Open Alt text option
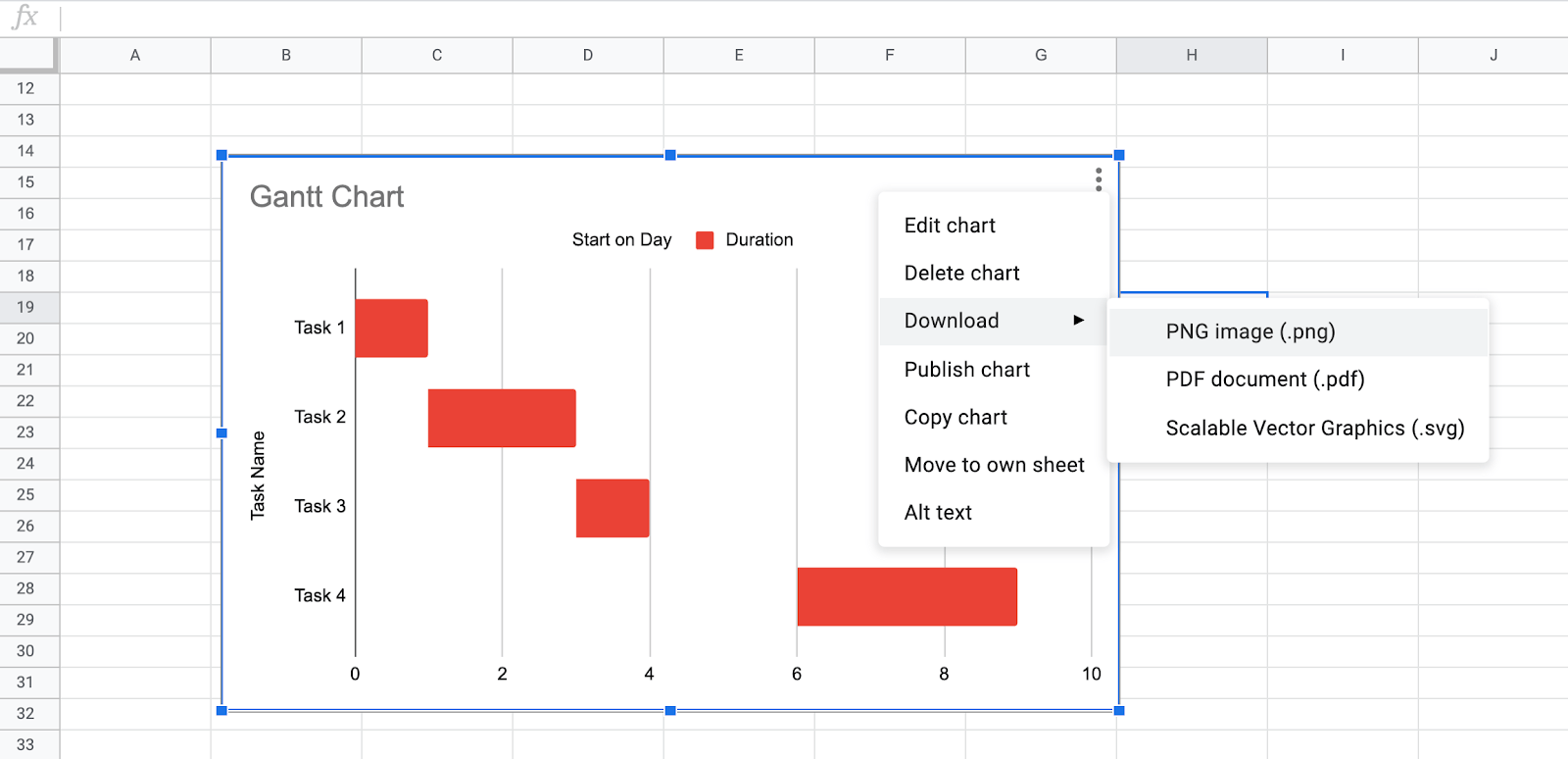1568x759 pixels. (938, 513)
